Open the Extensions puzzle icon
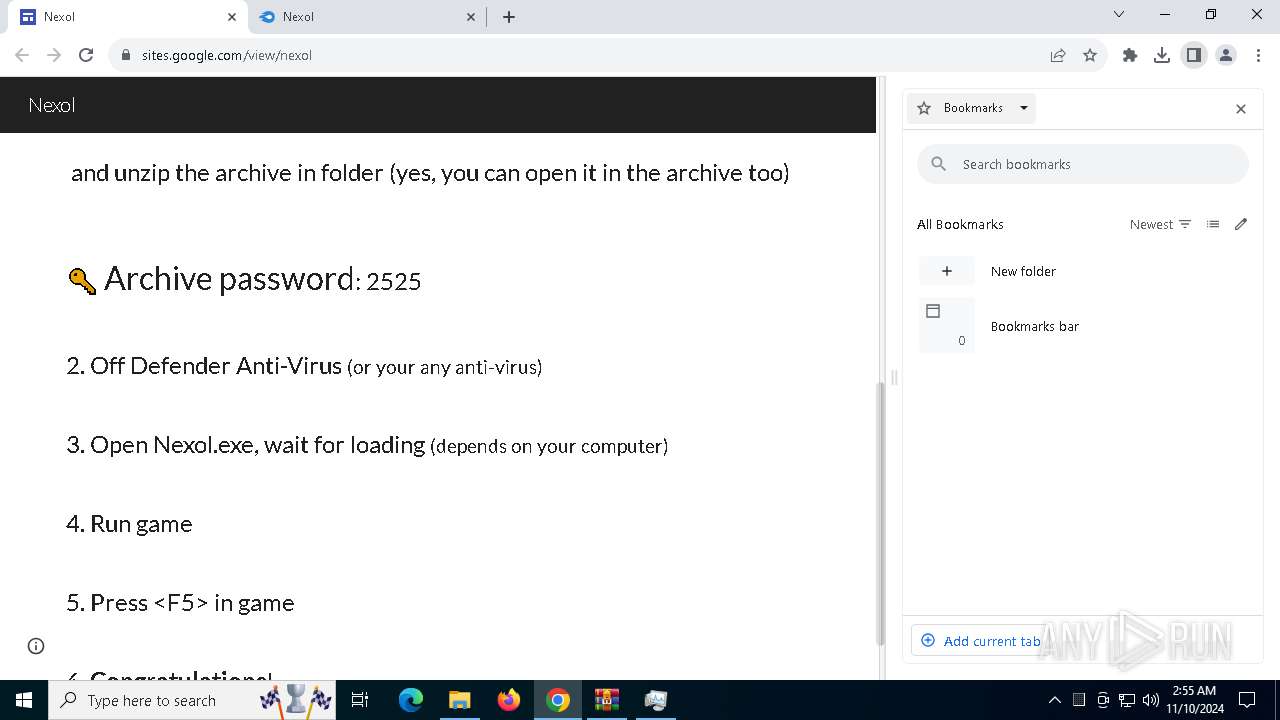The width and height of the screenshot is (1280, 720). [1130, 55]
